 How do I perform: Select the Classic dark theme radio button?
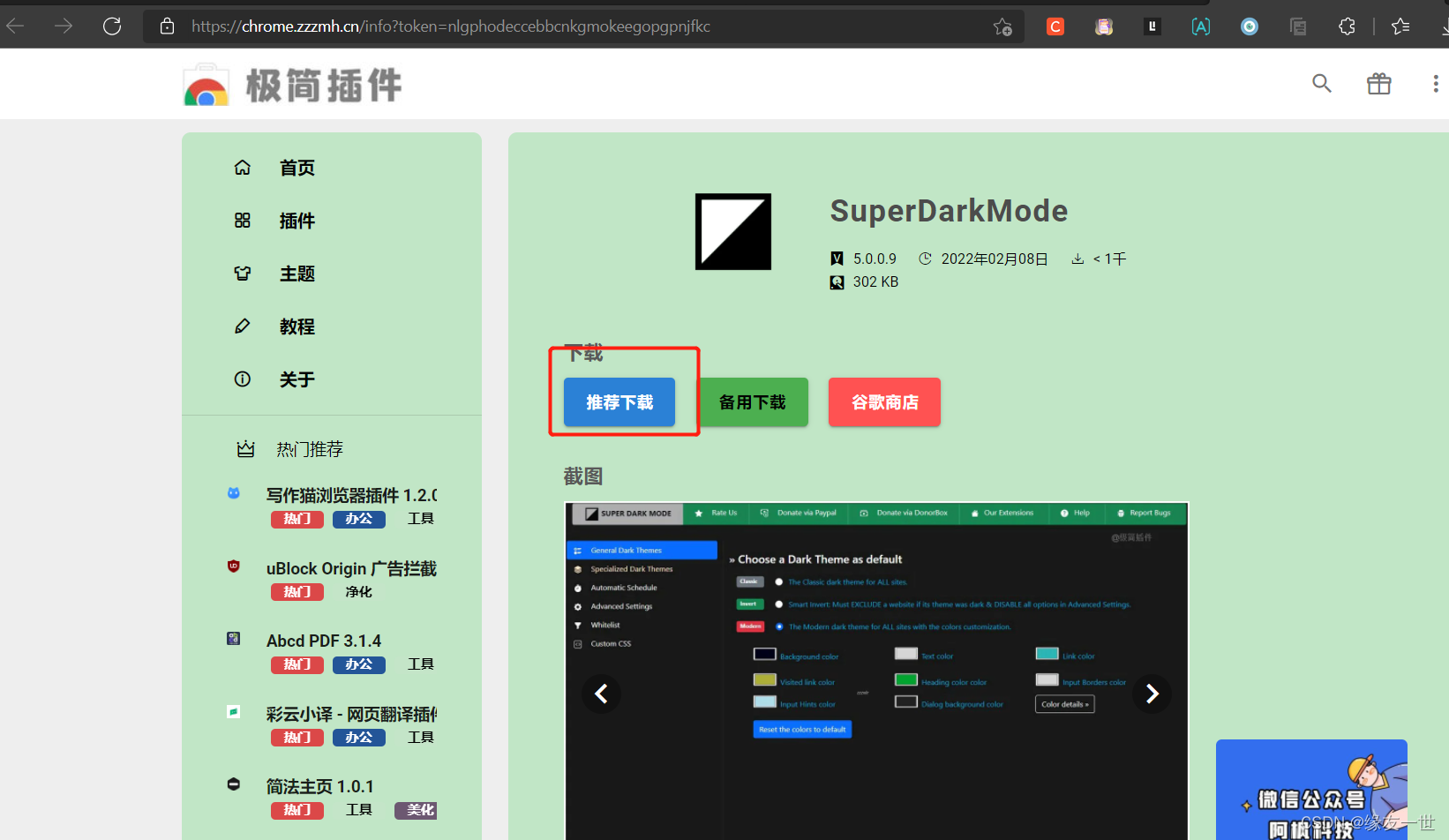(x=777, y=581)
